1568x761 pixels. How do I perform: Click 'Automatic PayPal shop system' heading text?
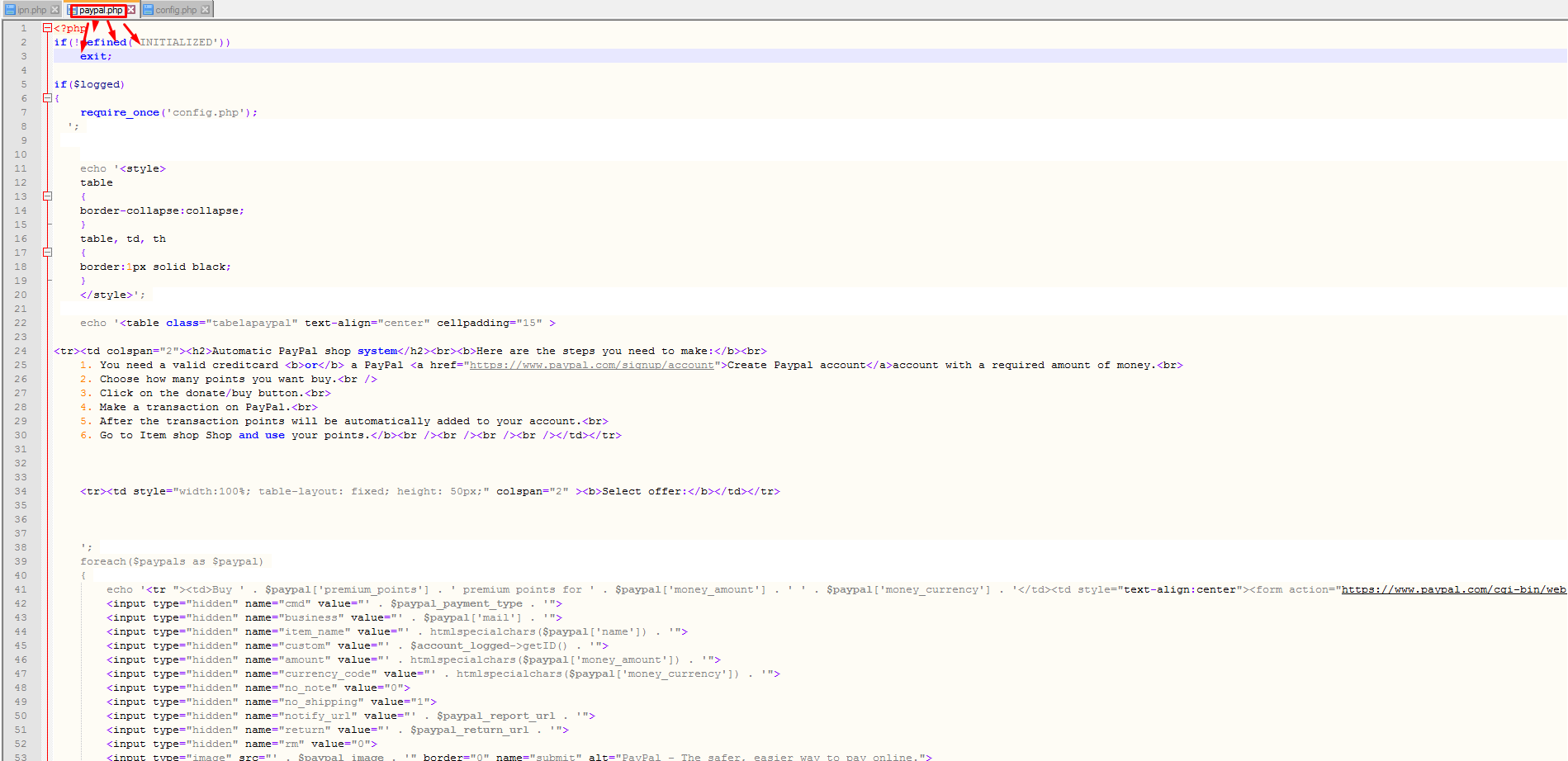pyautogui.click(x=305, y=351)
